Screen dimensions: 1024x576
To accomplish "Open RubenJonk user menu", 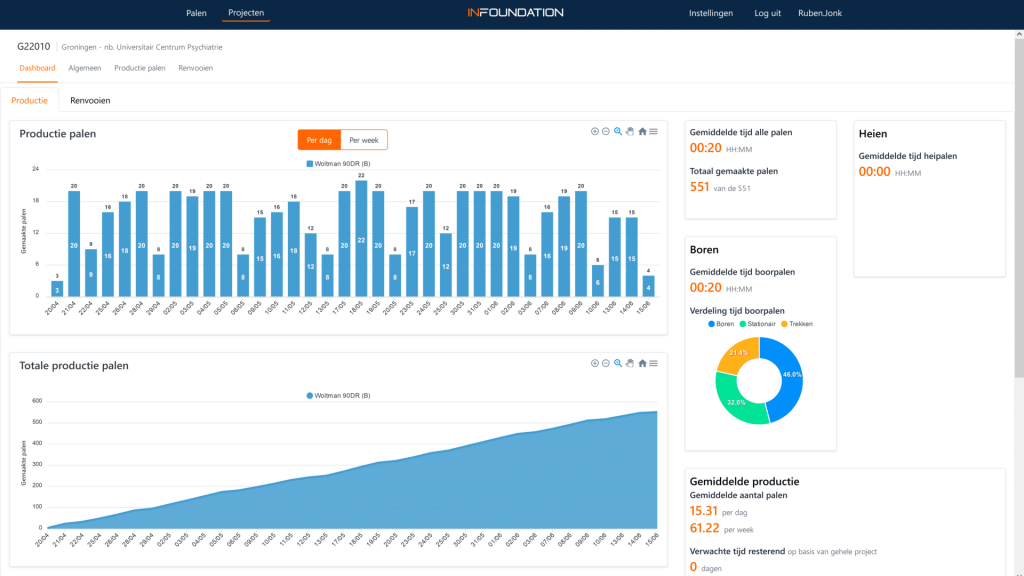I will [x=821, y=13].
